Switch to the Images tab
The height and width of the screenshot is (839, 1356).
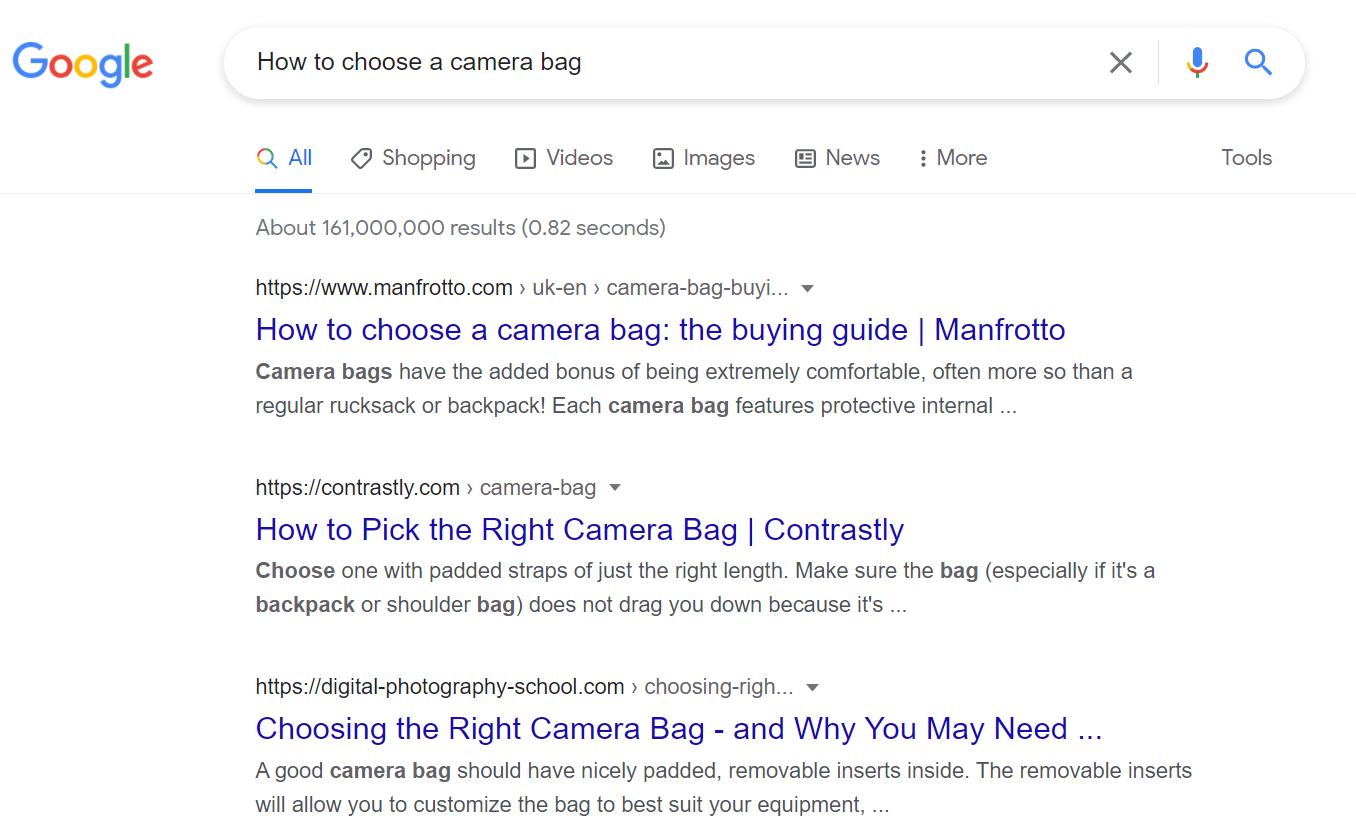(x=704, y=158)
